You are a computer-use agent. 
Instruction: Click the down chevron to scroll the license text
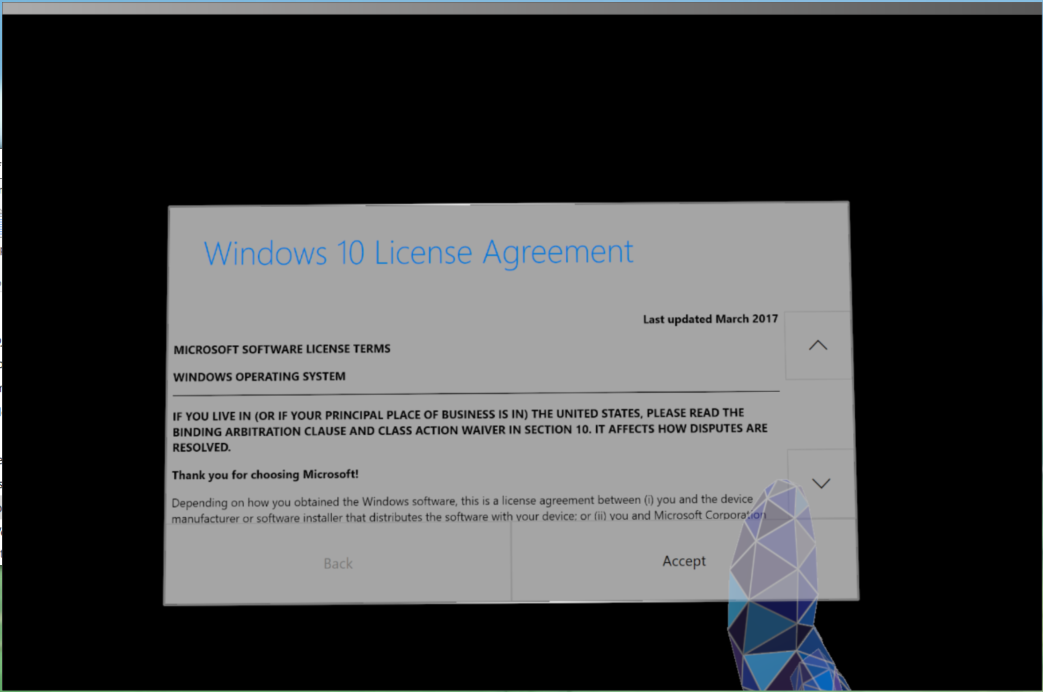(821, 484)
